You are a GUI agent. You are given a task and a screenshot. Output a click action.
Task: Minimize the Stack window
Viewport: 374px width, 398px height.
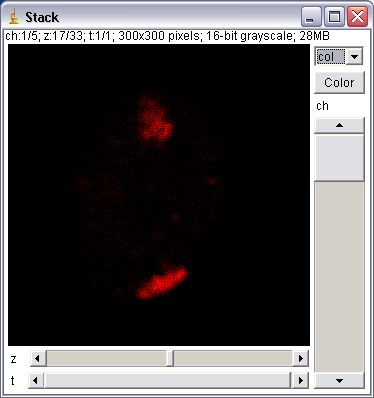(x=311, y=17)
